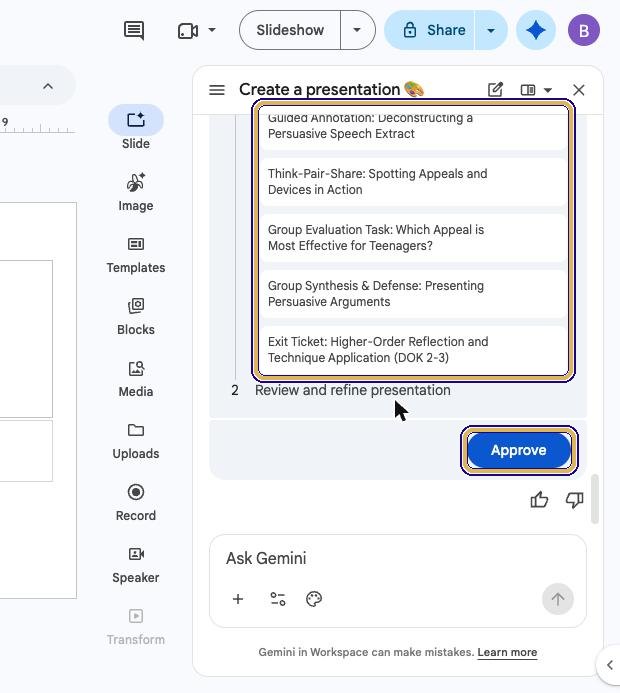Open the Blocks panel

click(136, 317)
